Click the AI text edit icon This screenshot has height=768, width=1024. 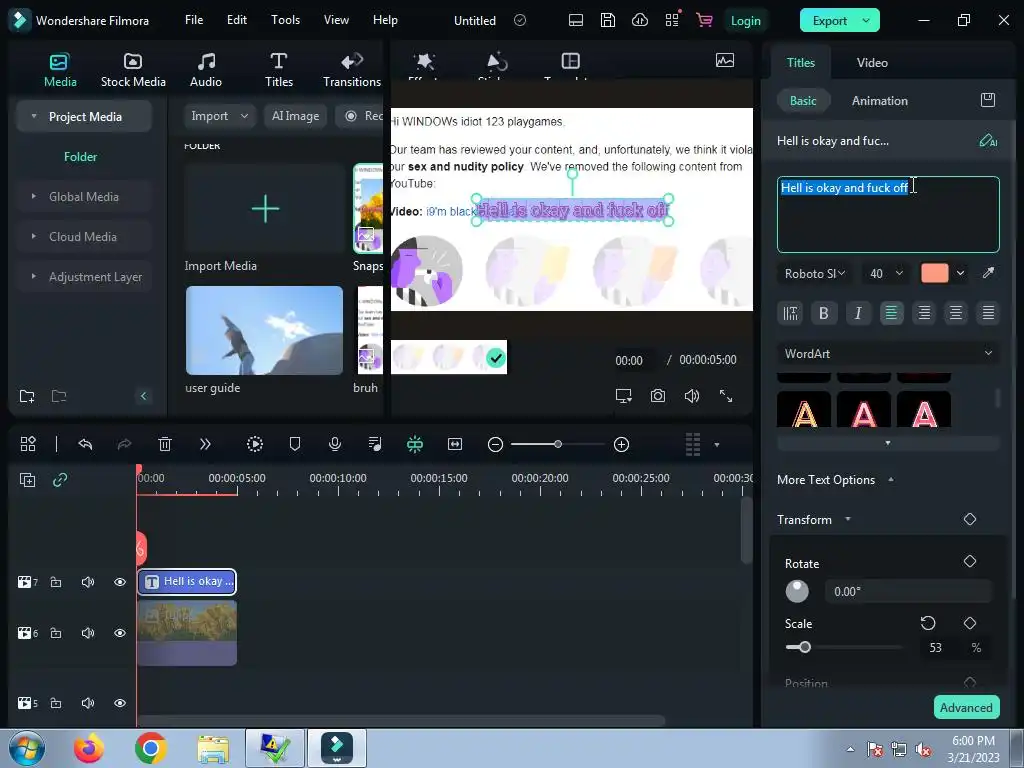[x=988, y=140]
